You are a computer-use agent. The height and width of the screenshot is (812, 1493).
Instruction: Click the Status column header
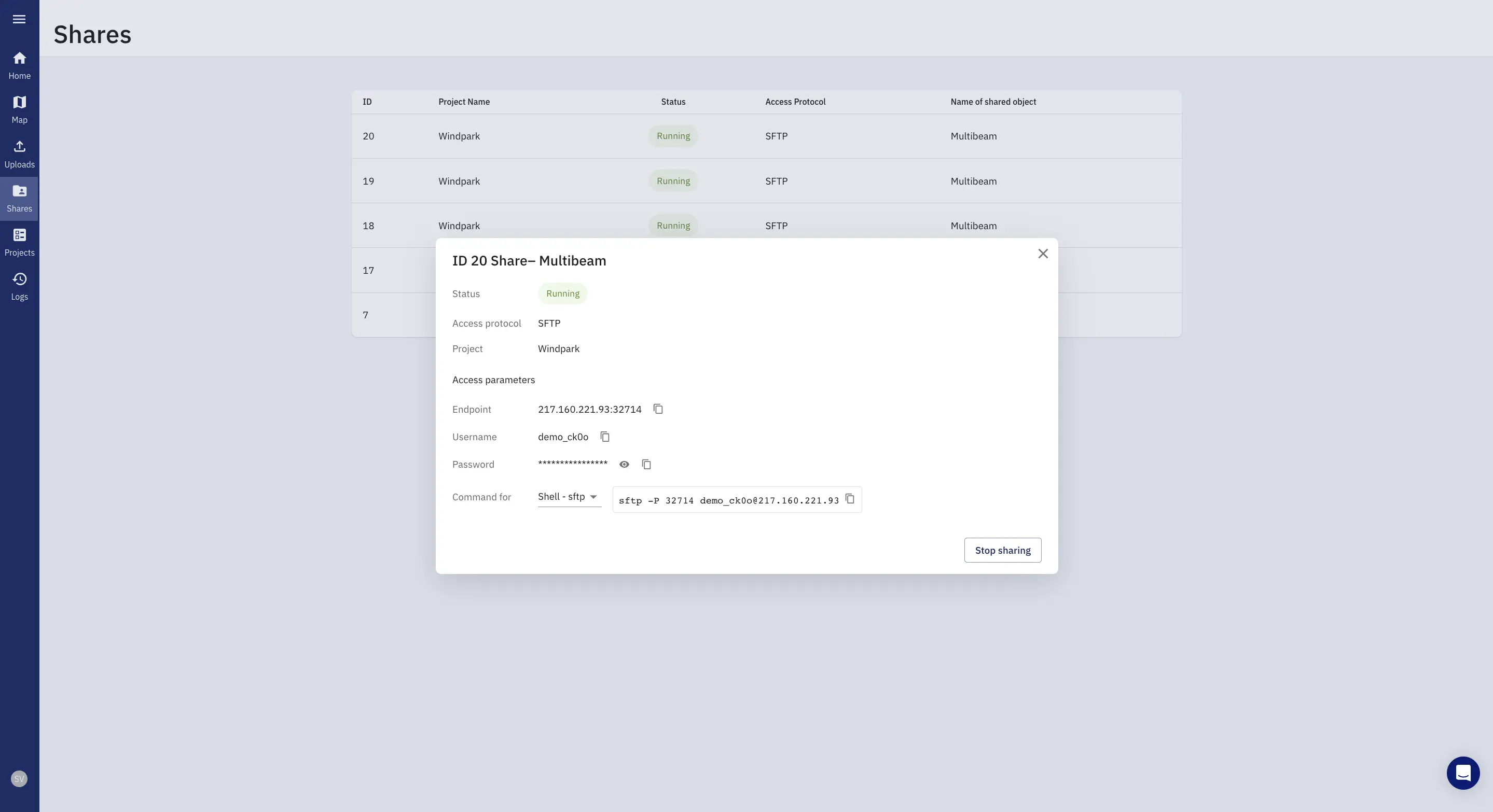(673, 102)
